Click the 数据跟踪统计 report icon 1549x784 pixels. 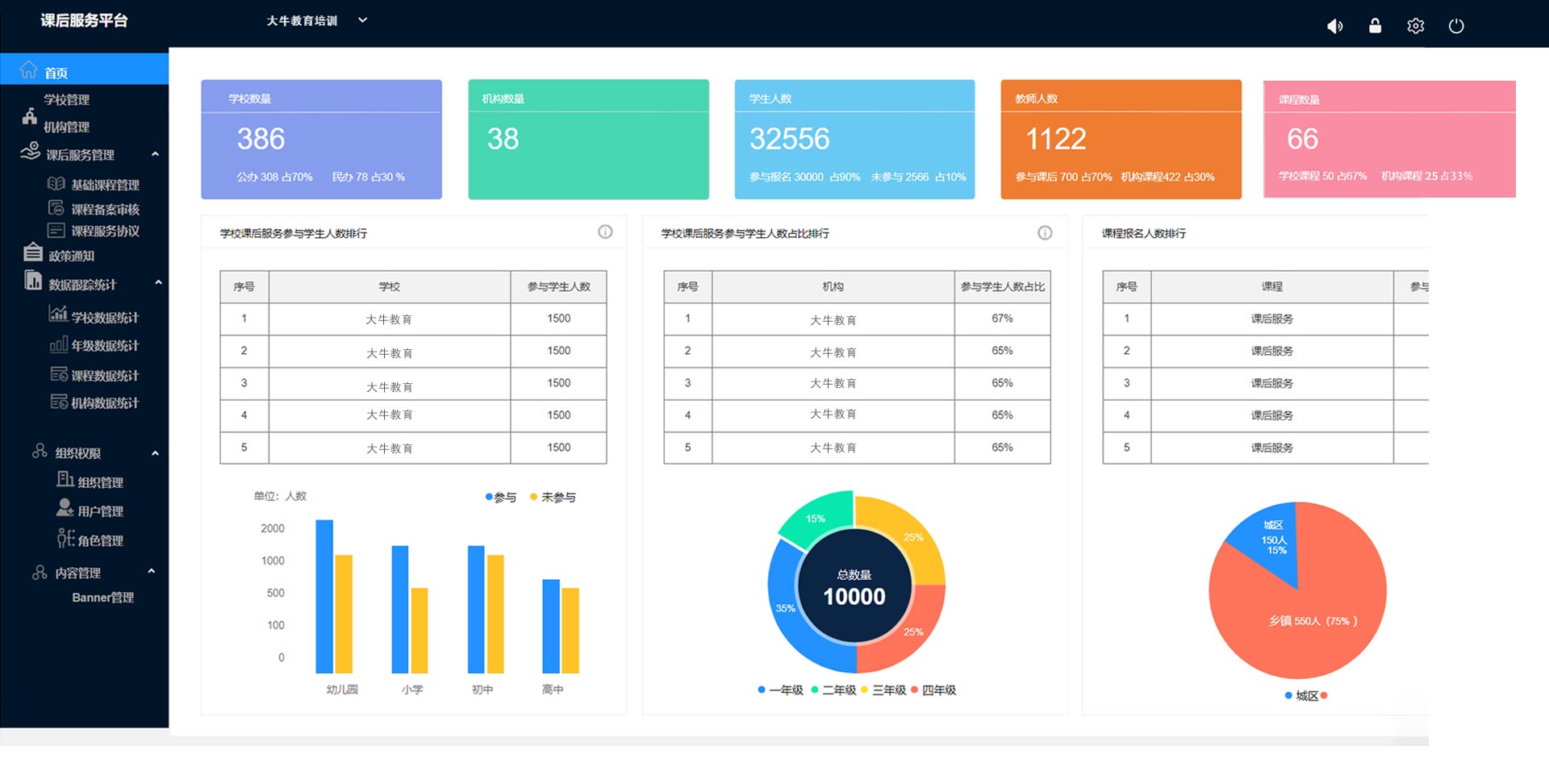click(x=33, y=281)
